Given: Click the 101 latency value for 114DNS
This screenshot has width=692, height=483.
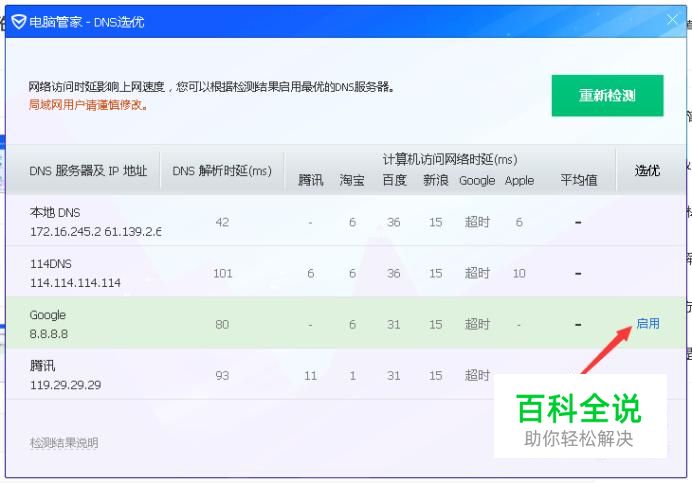Looking at the screenshot, I should [222, 273].
